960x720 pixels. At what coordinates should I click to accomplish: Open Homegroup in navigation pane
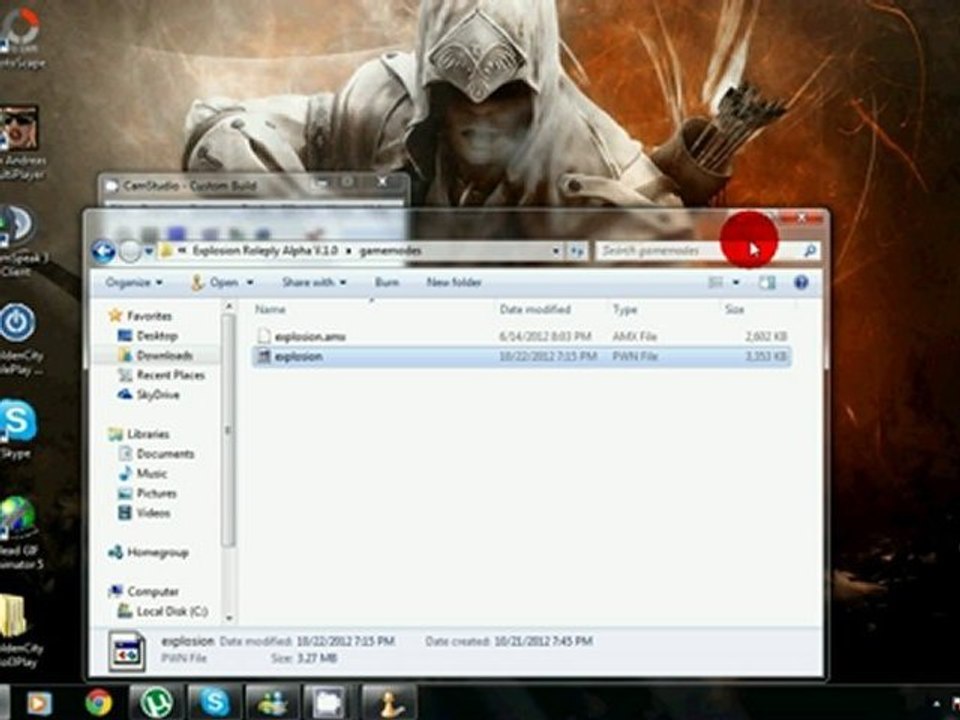[157, 552]
